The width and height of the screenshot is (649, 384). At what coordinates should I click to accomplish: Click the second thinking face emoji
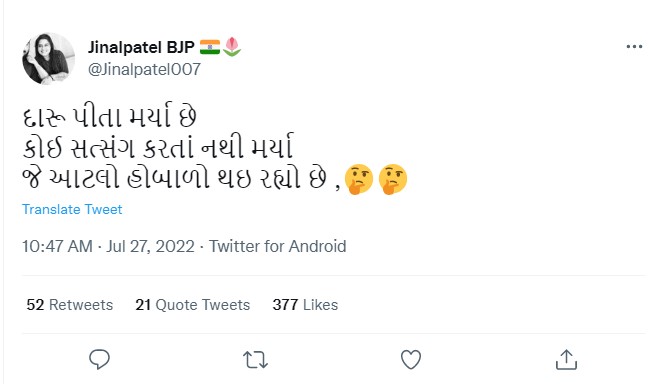393,179
